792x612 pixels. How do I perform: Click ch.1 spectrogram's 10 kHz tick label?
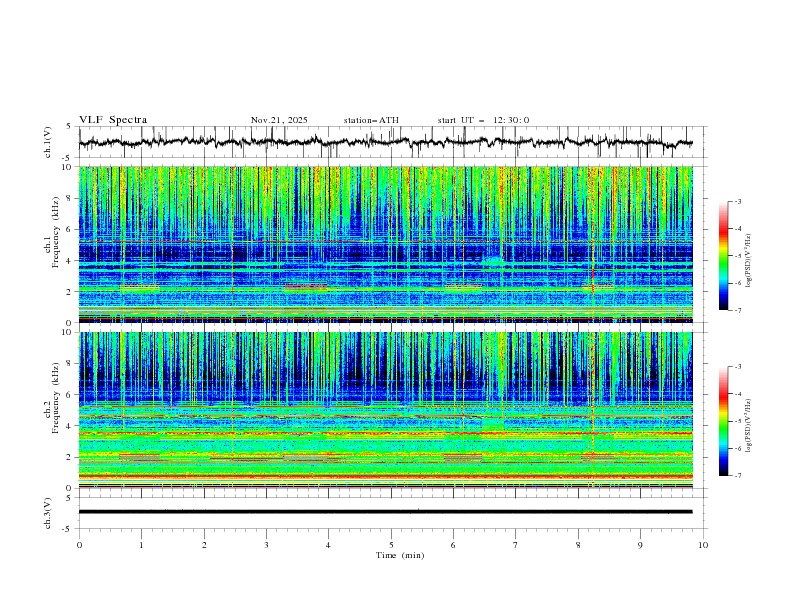click(67, 167)
